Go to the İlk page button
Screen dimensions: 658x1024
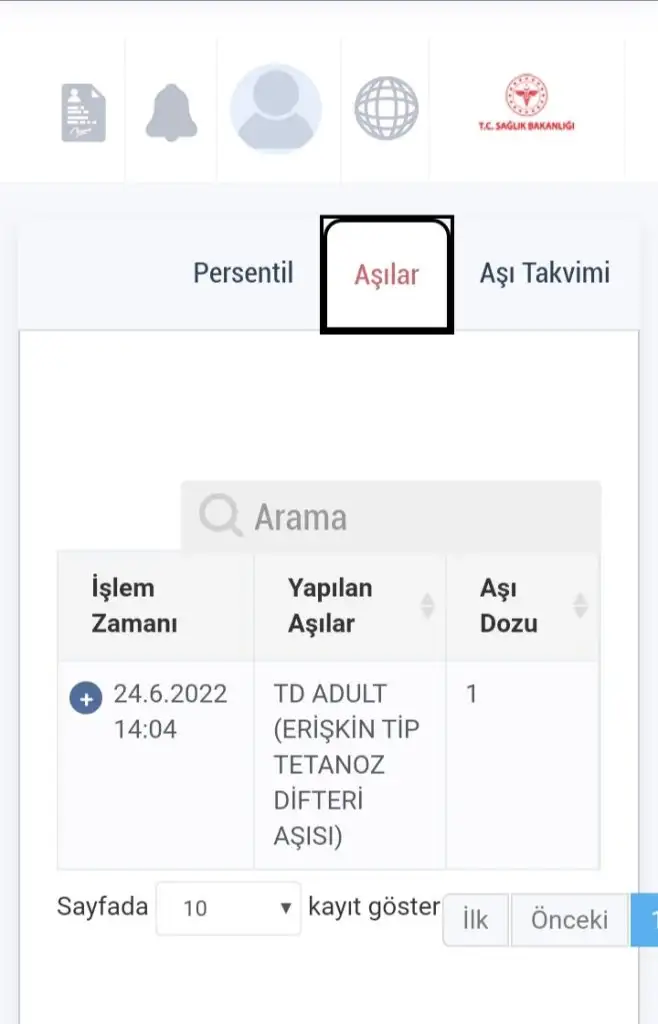(475, 920)
